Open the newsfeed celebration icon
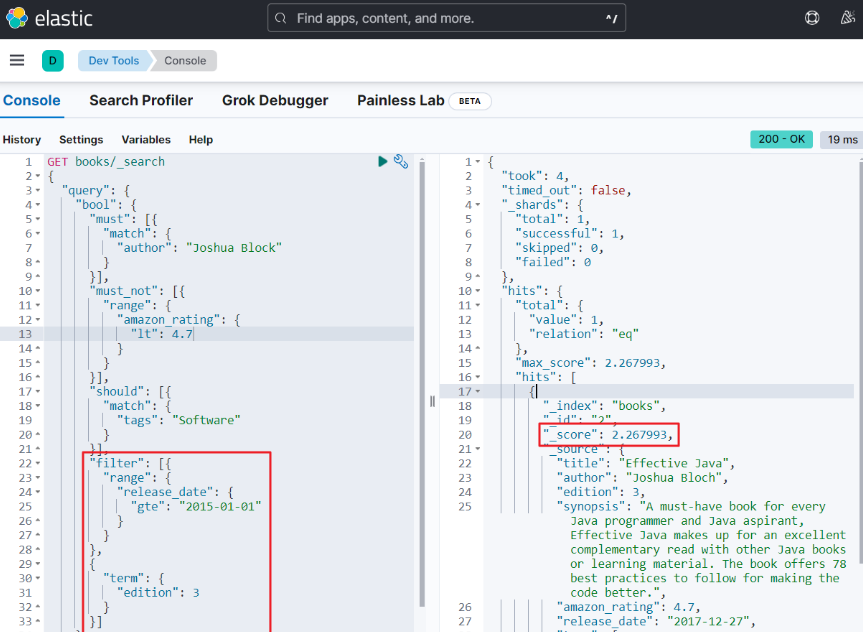This screenshot has width=863, height=632. click(x=848, y=18)
